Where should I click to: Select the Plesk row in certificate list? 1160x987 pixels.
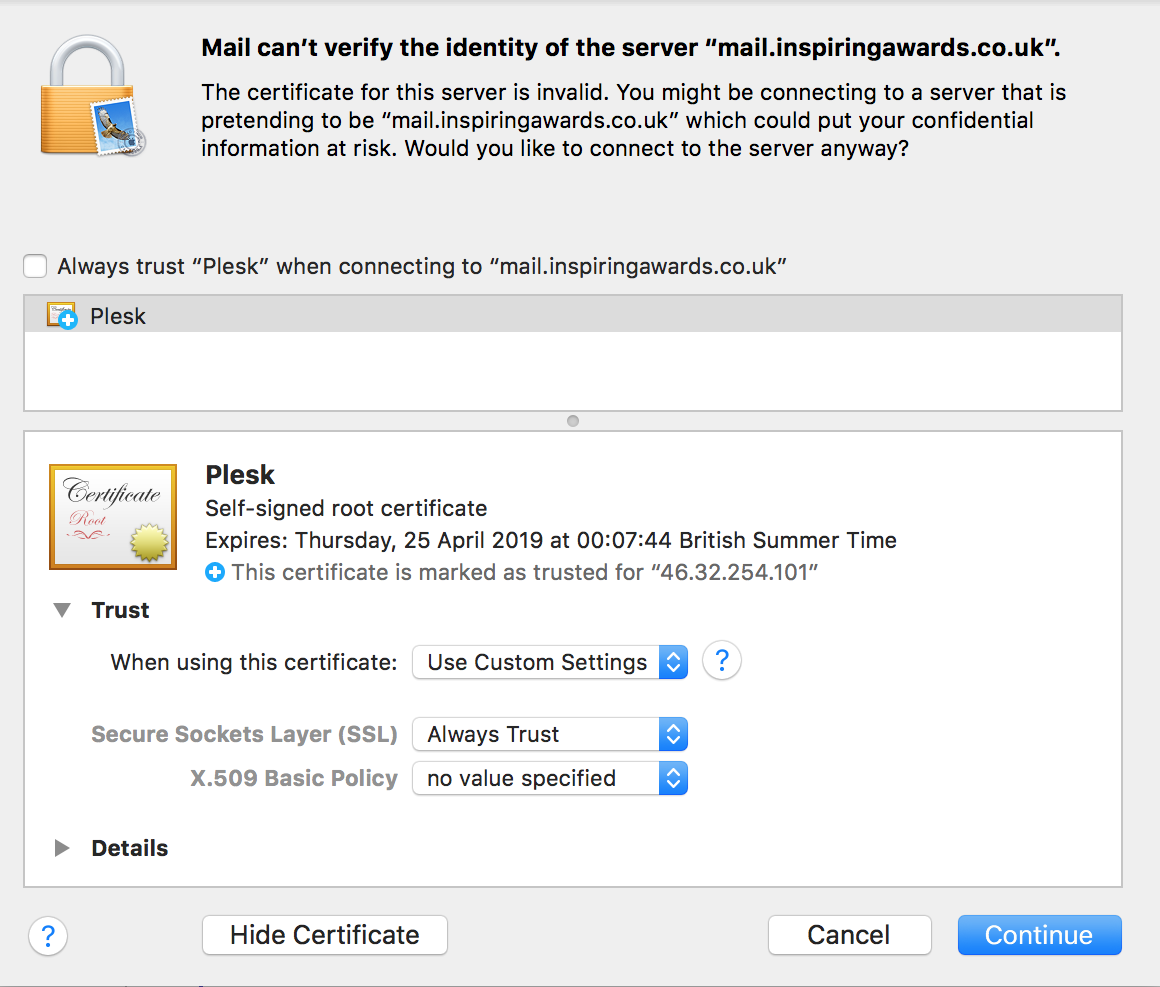coord(573,316)
